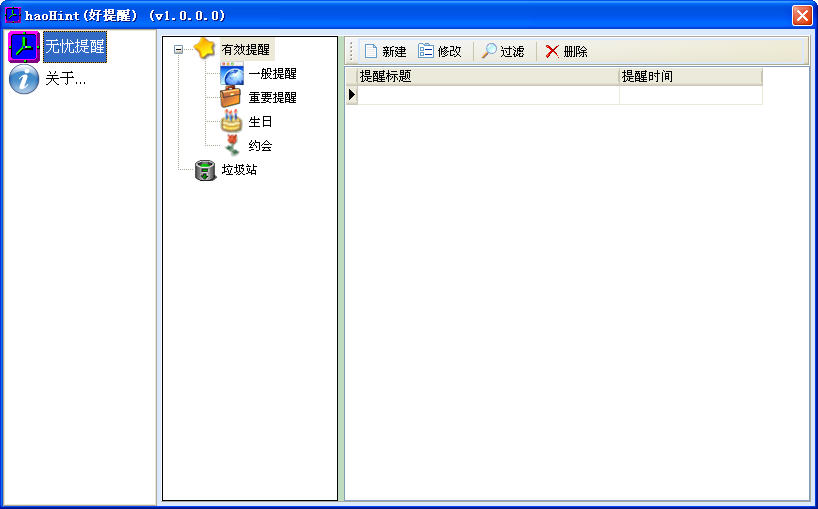The image size is (818, 509).
Task: Click the haoHint title bar app icon
Action: (13, 15)
